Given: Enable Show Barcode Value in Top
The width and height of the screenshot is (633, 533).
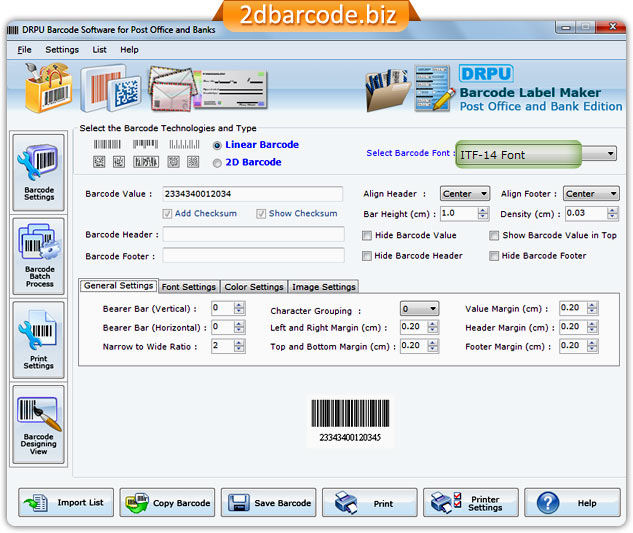Looking at the screenshot, I should (x=494, y=235).
